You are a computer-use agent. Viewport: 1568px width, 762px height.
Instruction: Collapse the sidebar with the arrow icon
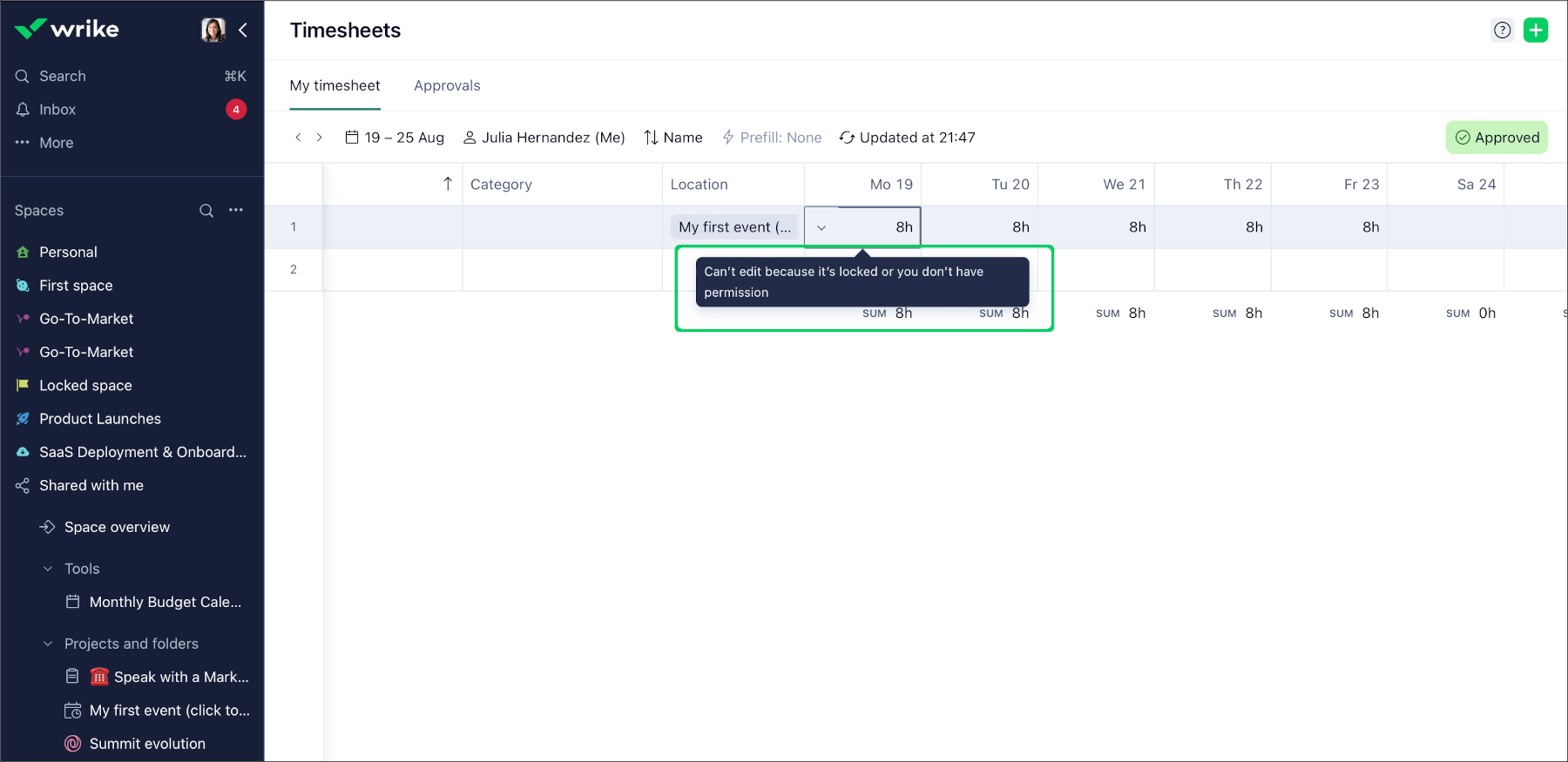(x=243, y=30)
